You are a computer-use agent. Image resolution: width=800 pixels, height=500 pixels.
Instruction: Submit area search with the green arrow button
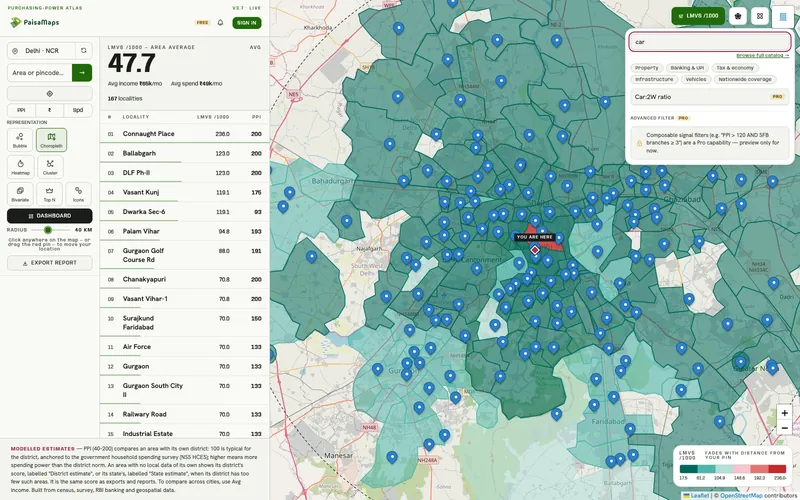click(82, 73)
